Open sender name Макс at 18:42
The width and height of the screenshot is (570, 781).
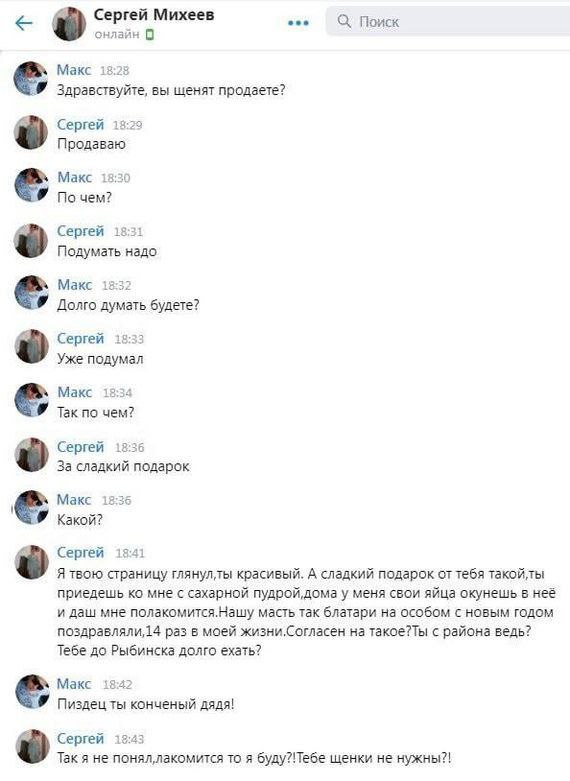74,684
